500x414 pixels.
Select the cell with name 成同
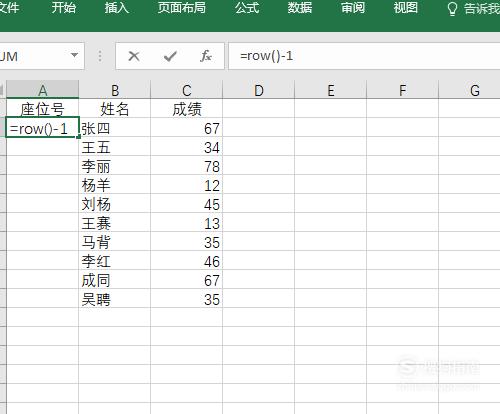tap(115, 279)
